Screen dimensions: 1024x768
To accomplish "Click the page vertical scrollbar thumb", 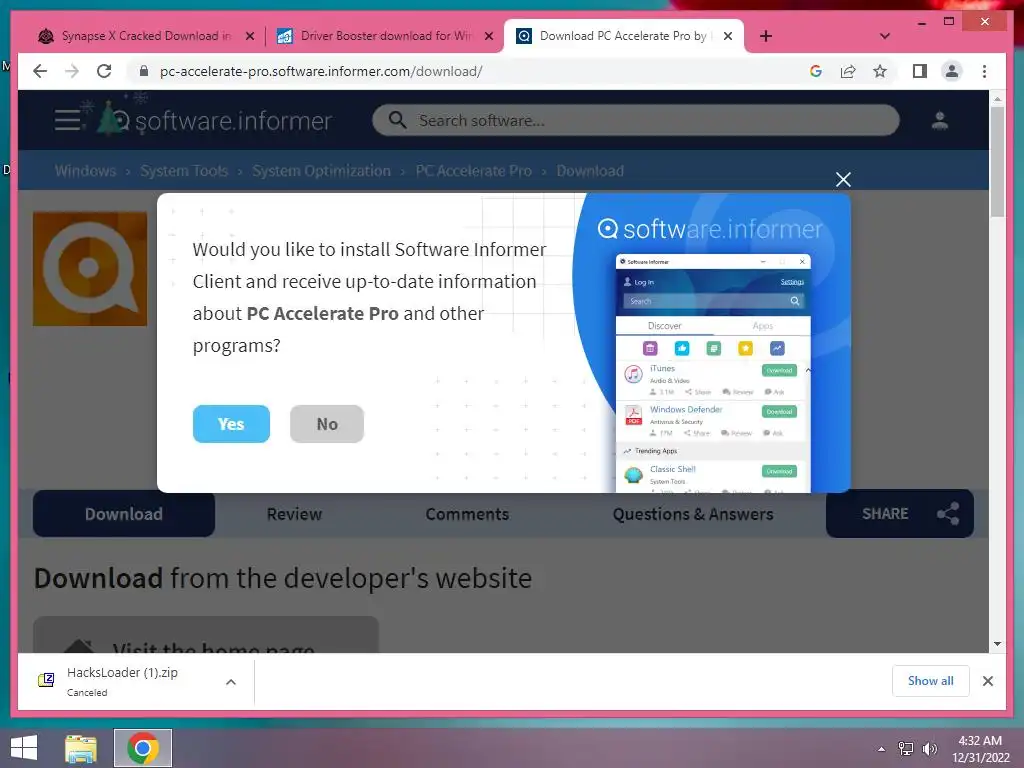I will tap(997, 161).
